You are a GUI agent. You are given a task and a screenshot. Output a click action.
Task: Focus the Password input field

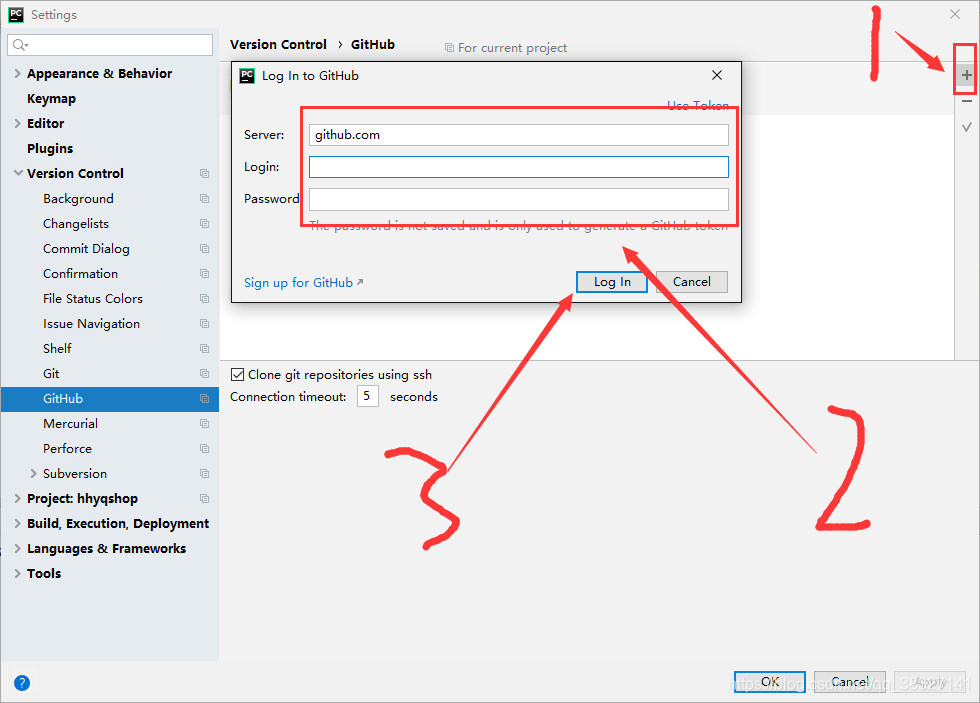tap(519, 199)
